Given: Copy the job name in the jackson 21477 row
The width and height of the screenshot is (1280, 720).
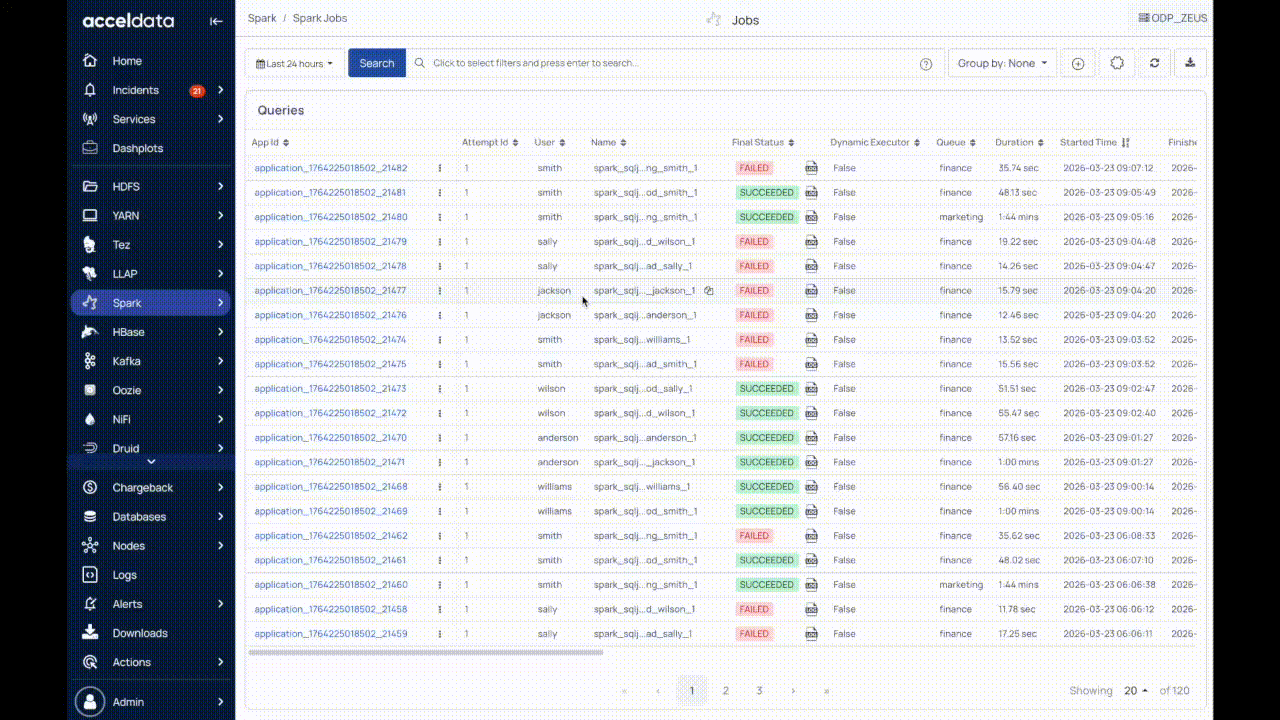Looking at the screenshot, I should (708, 291).
